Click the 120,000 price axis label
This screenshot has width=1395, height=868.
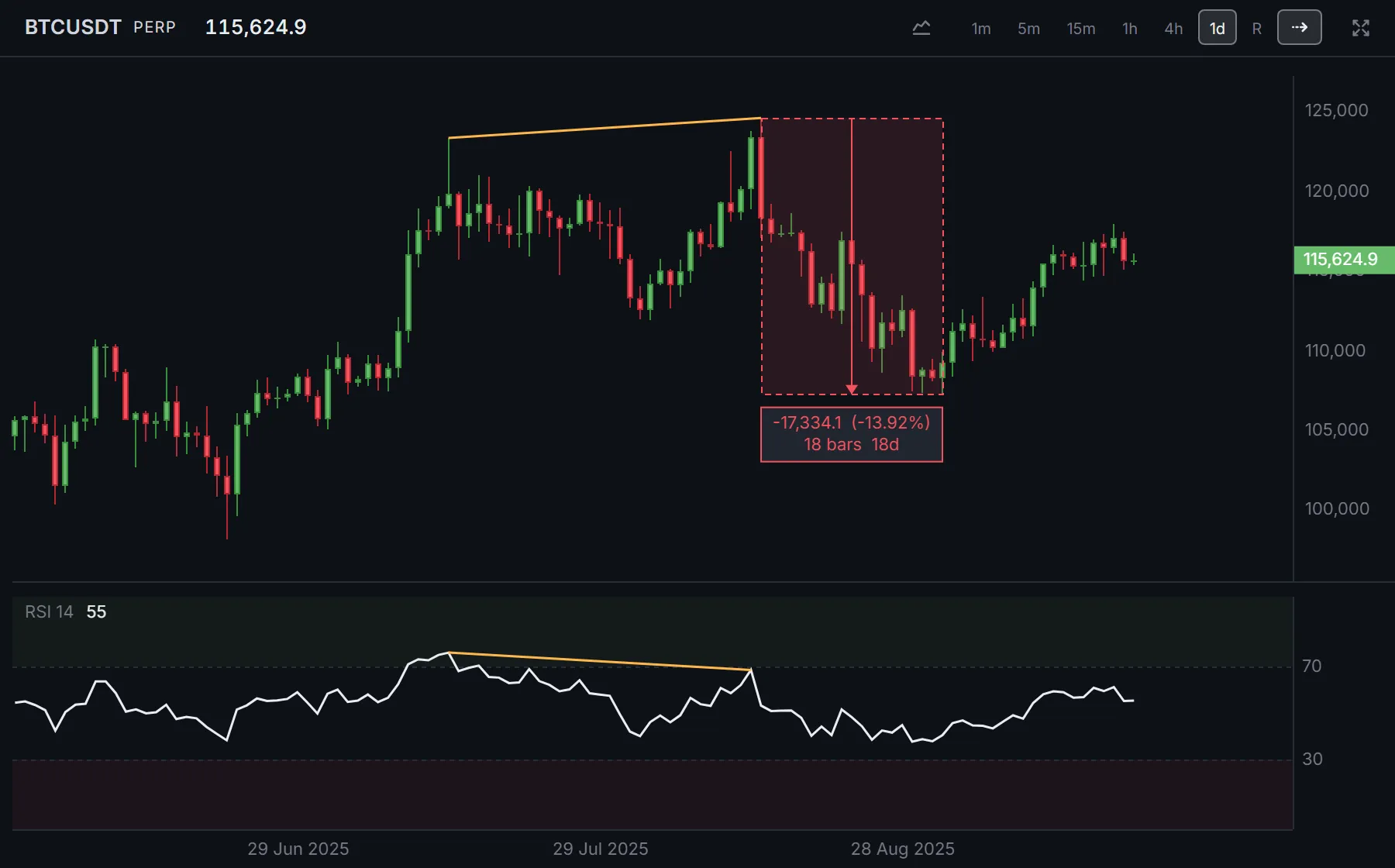(1337, 191)
